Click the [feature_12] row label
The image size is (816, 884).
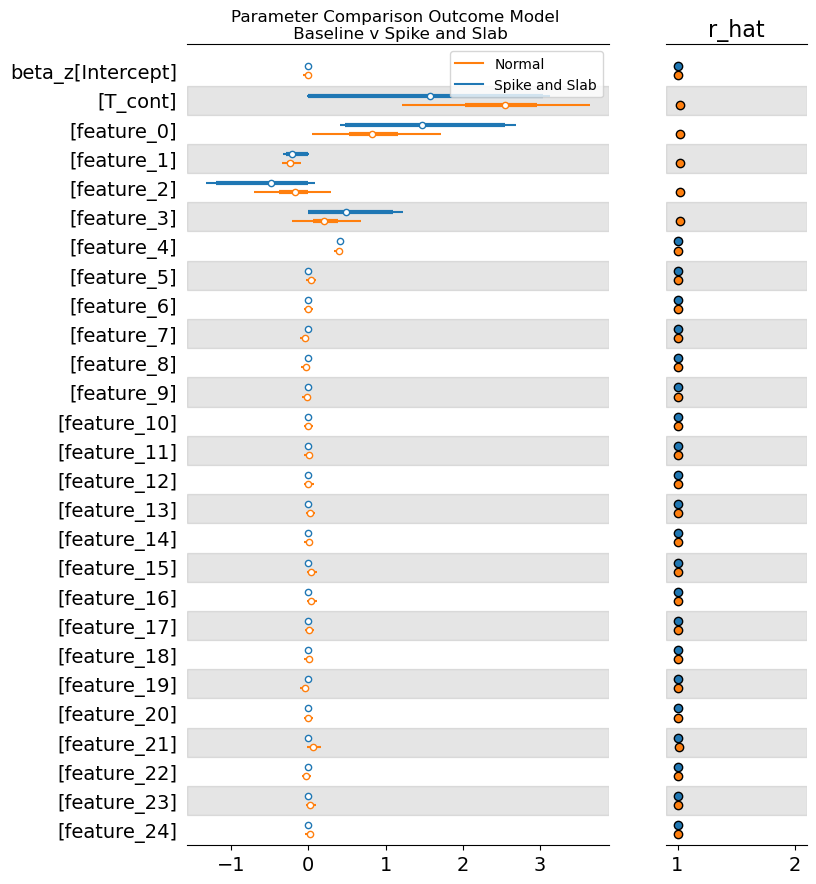click(117, 481)
